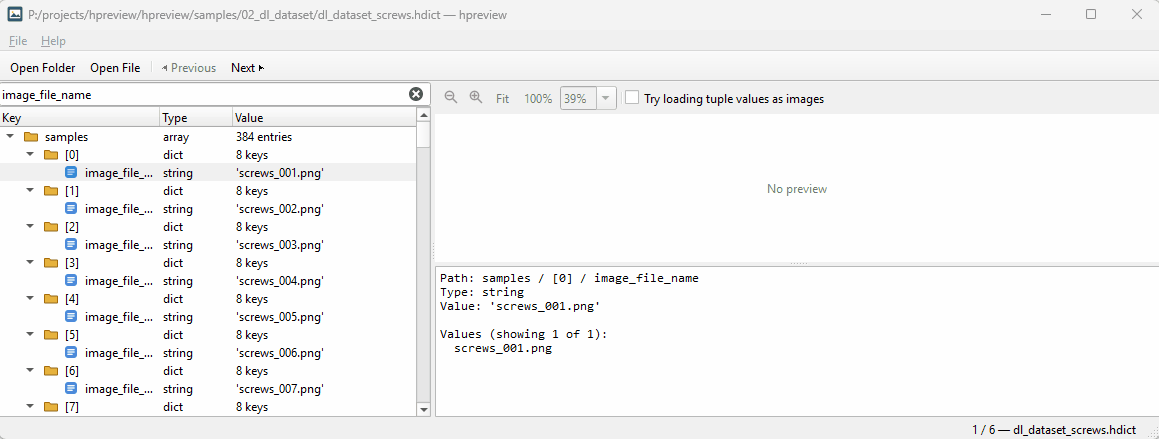The height and width of the screenshot is (439, 1159).
Task: Click the Path line in details pane
Action: pos(569,279)
